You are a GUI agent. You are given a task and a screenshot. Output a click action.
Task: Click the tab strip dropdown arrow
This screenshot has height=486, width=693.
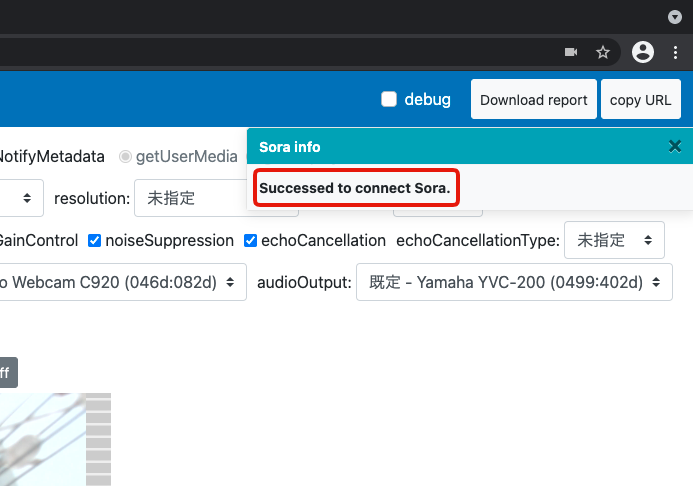pyautogui.click(x=675, y=17)
